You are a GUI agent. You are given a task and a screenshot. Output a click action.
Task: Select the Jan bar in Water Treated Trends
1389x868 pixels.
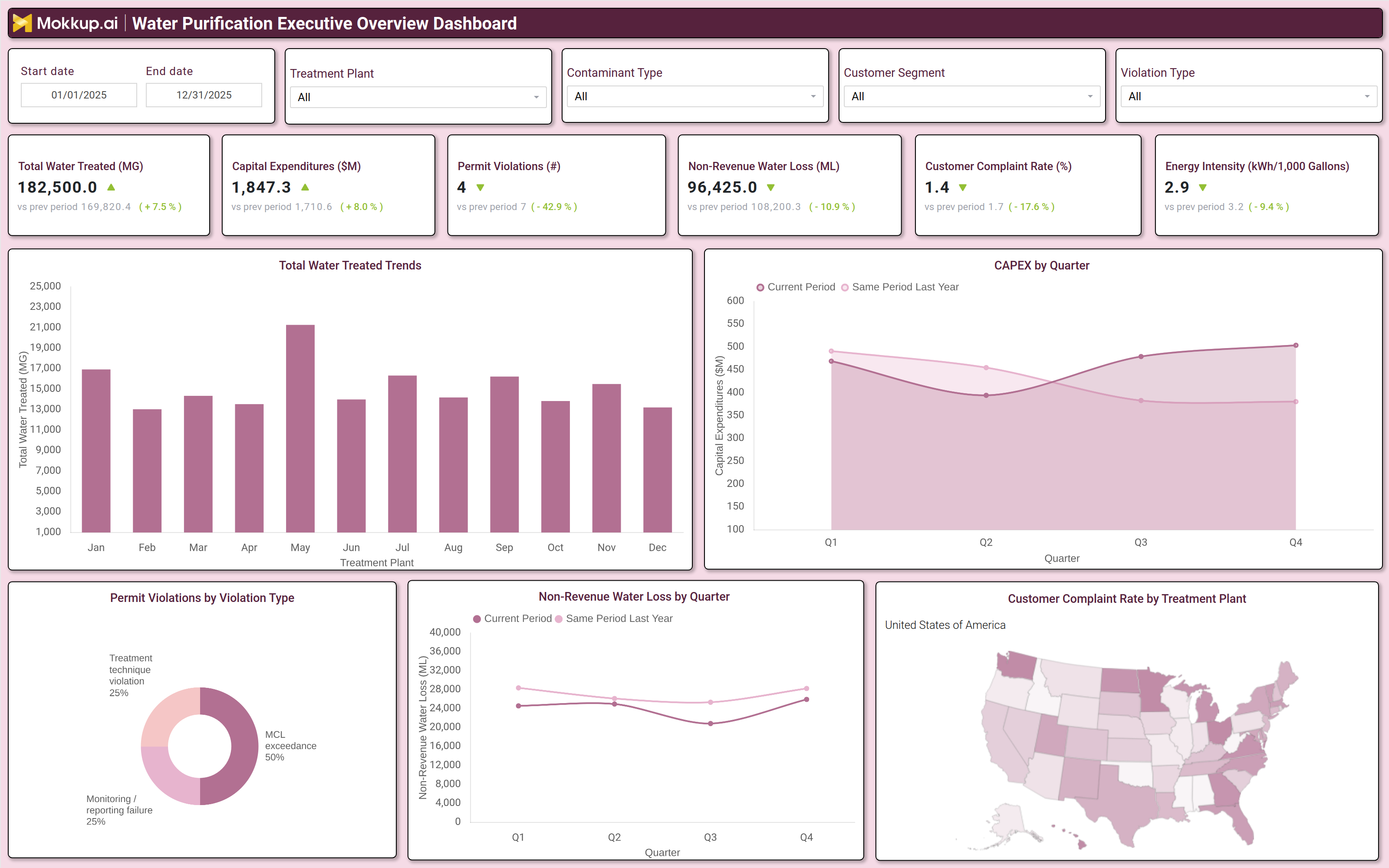coord(96,451)
